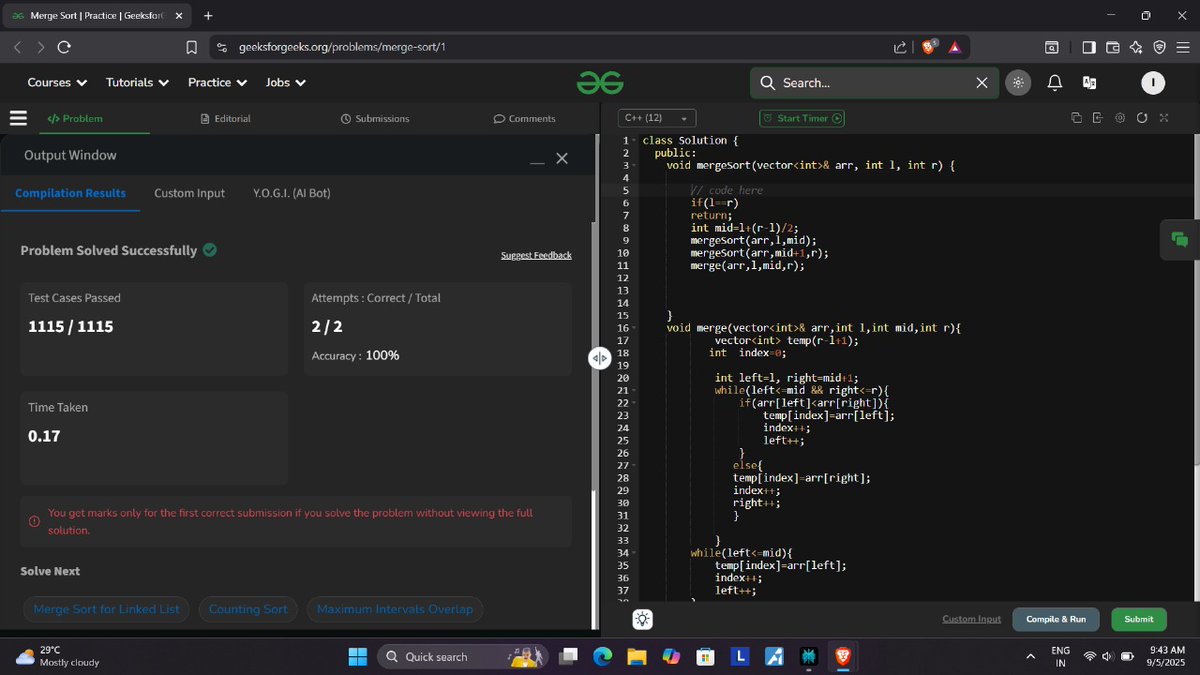The width and height of the screenshot is (1200, 675).
Task: Open the user profile avatar
Action: (x=1153, y=83)
